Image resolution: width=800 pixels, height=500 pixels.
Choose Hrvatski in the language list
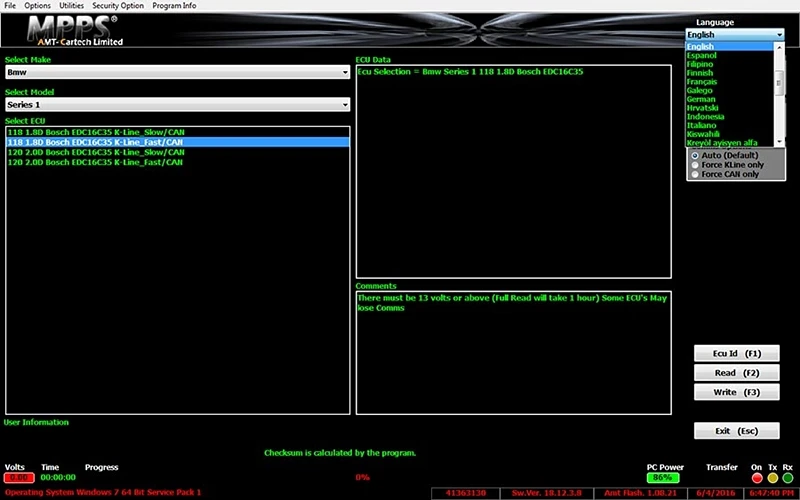click(x=730, y=108)
